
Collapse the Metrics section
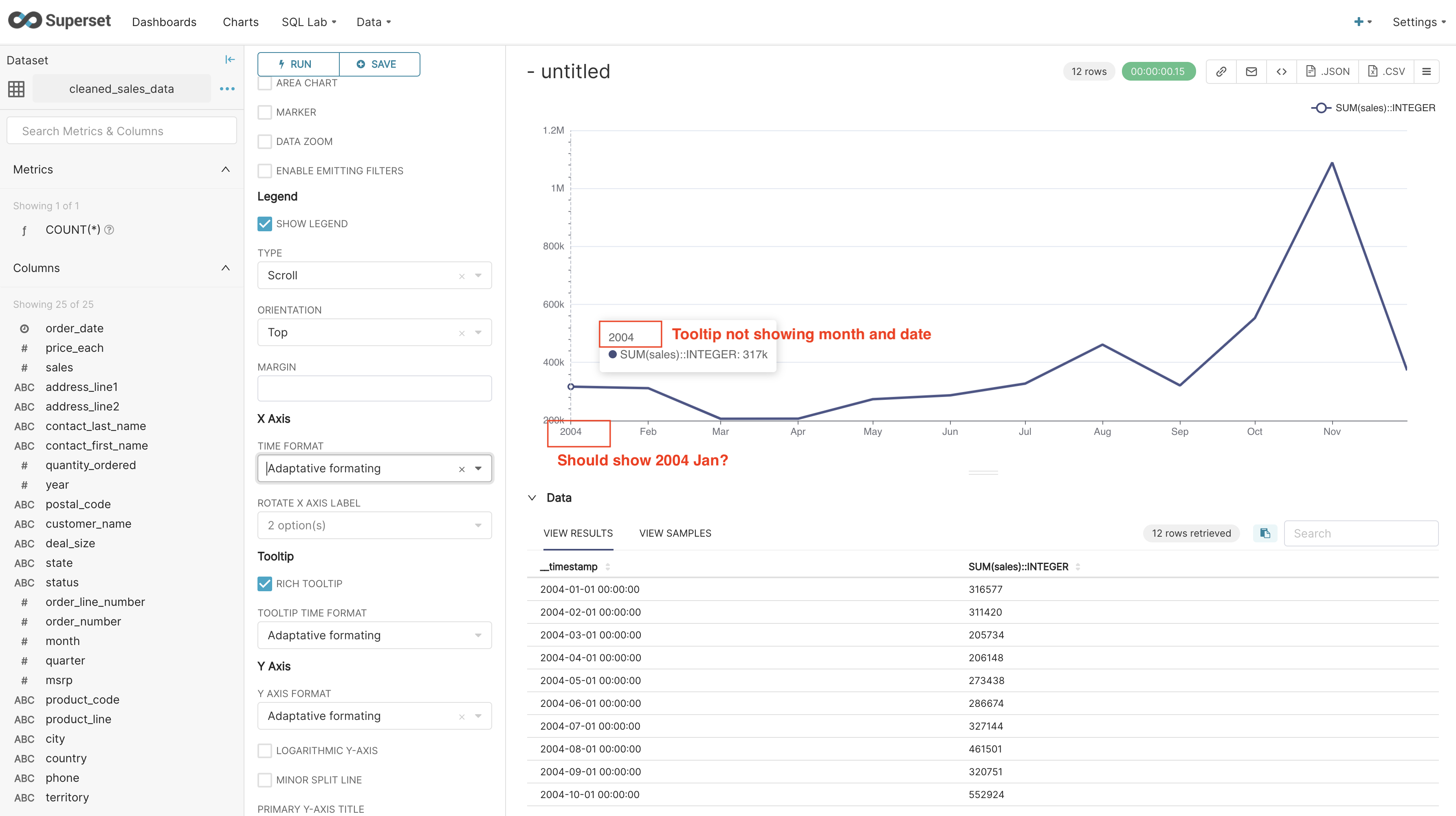(x=226, y=169)
